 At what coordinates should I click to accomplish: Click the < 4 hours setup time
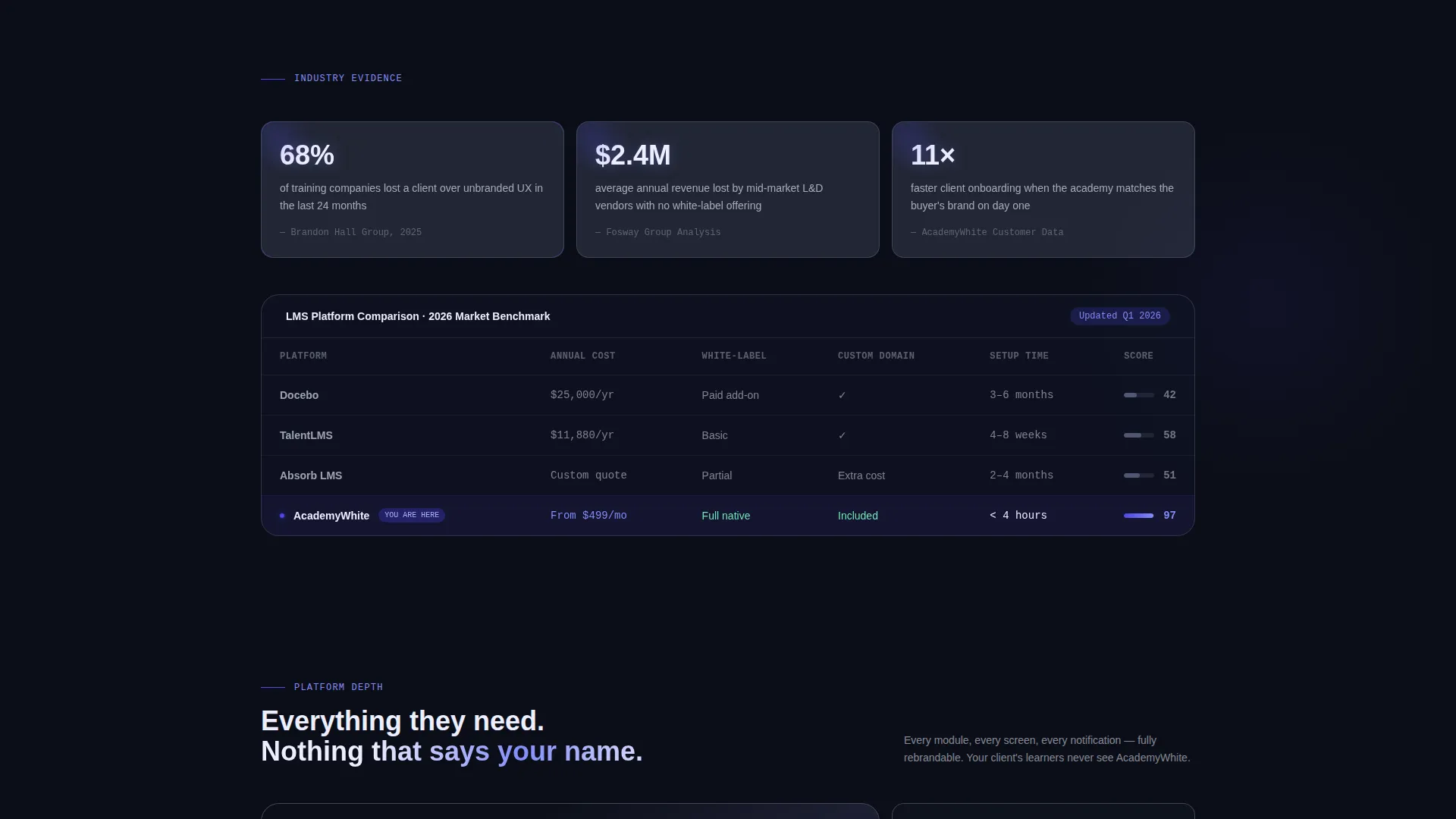click(x=1018, y=516)
